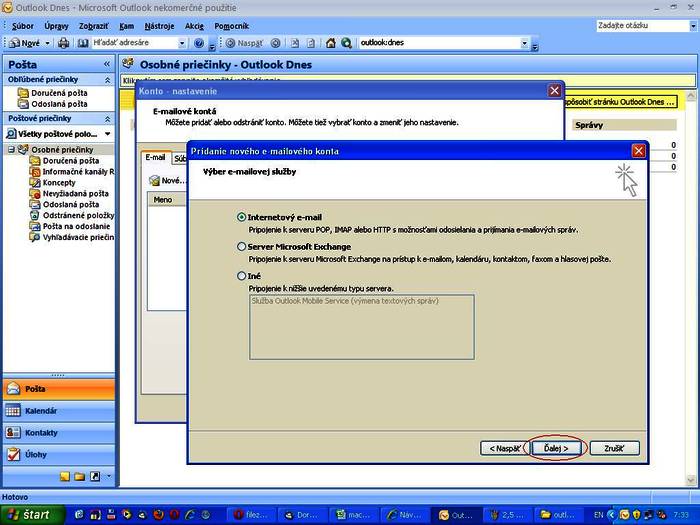Select Vyhľadávacie priečinky folder
The image size is (700, 525).
(78, 237)
